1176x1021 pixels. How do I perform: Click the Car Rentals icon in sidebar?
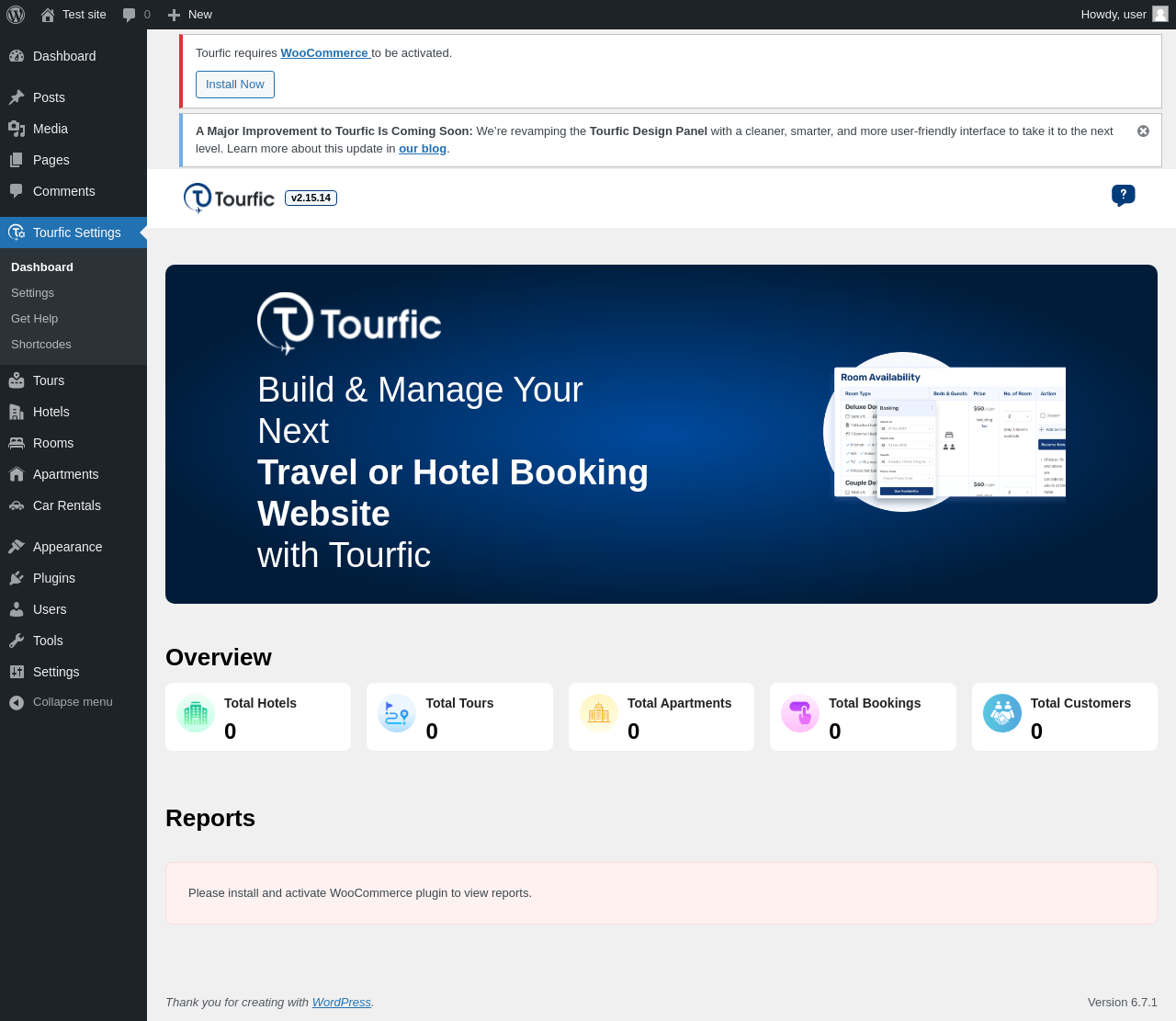coord(17,505)
